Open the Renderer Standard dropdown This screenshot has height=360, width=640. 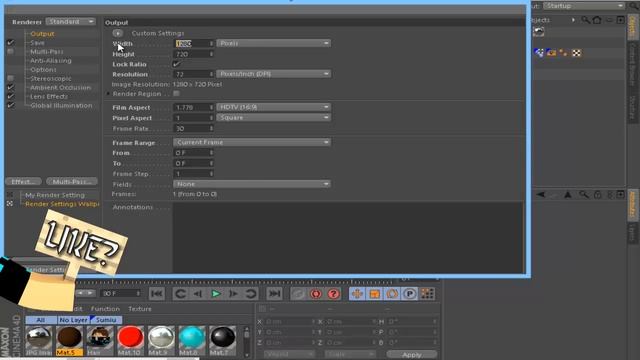(x=71, y=21)
